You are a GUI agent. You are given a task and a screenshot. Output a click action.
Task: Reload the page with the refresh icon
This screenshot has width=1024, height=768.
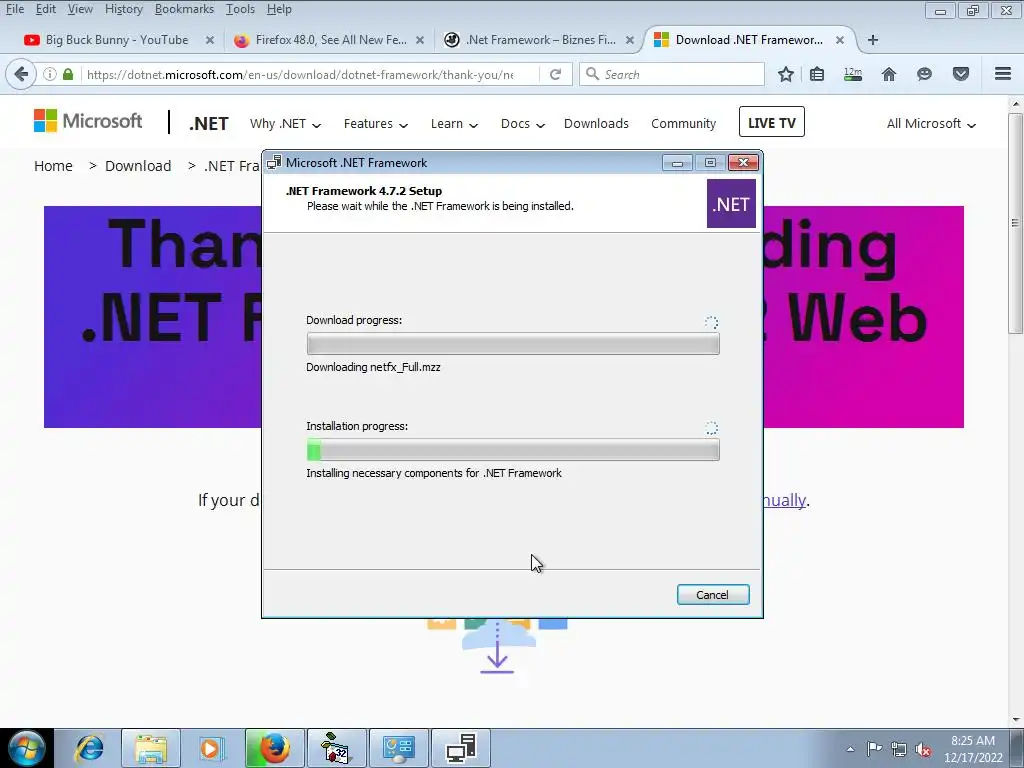(x=555, y=74)
